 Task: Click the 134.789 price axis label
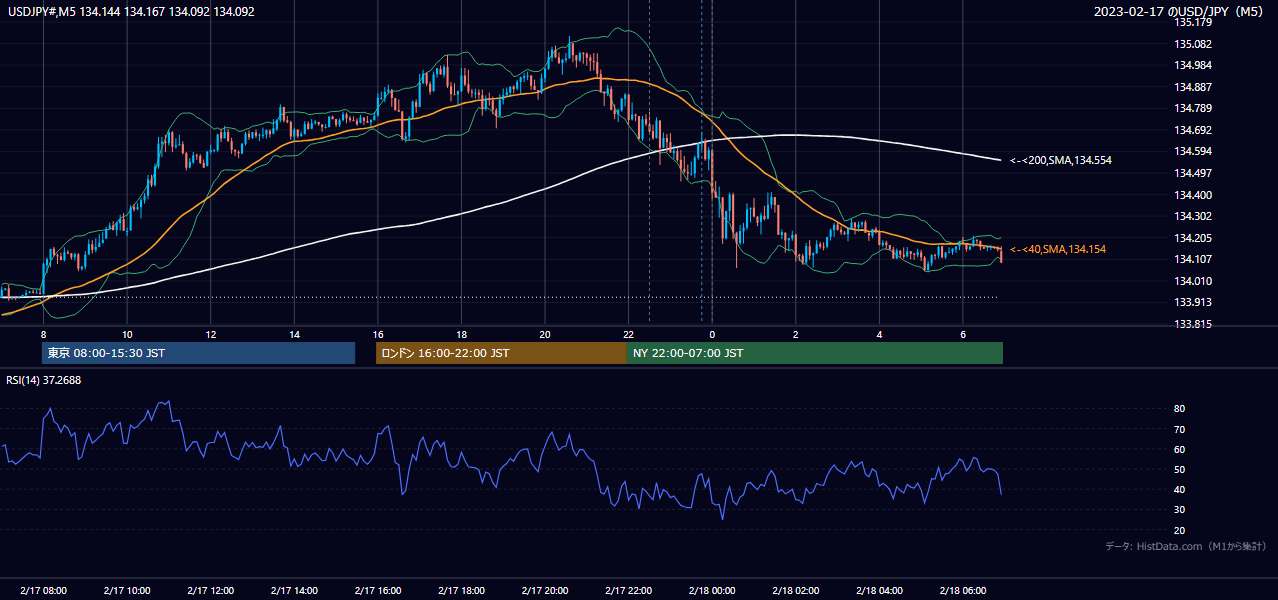[x=1193, y=108]
